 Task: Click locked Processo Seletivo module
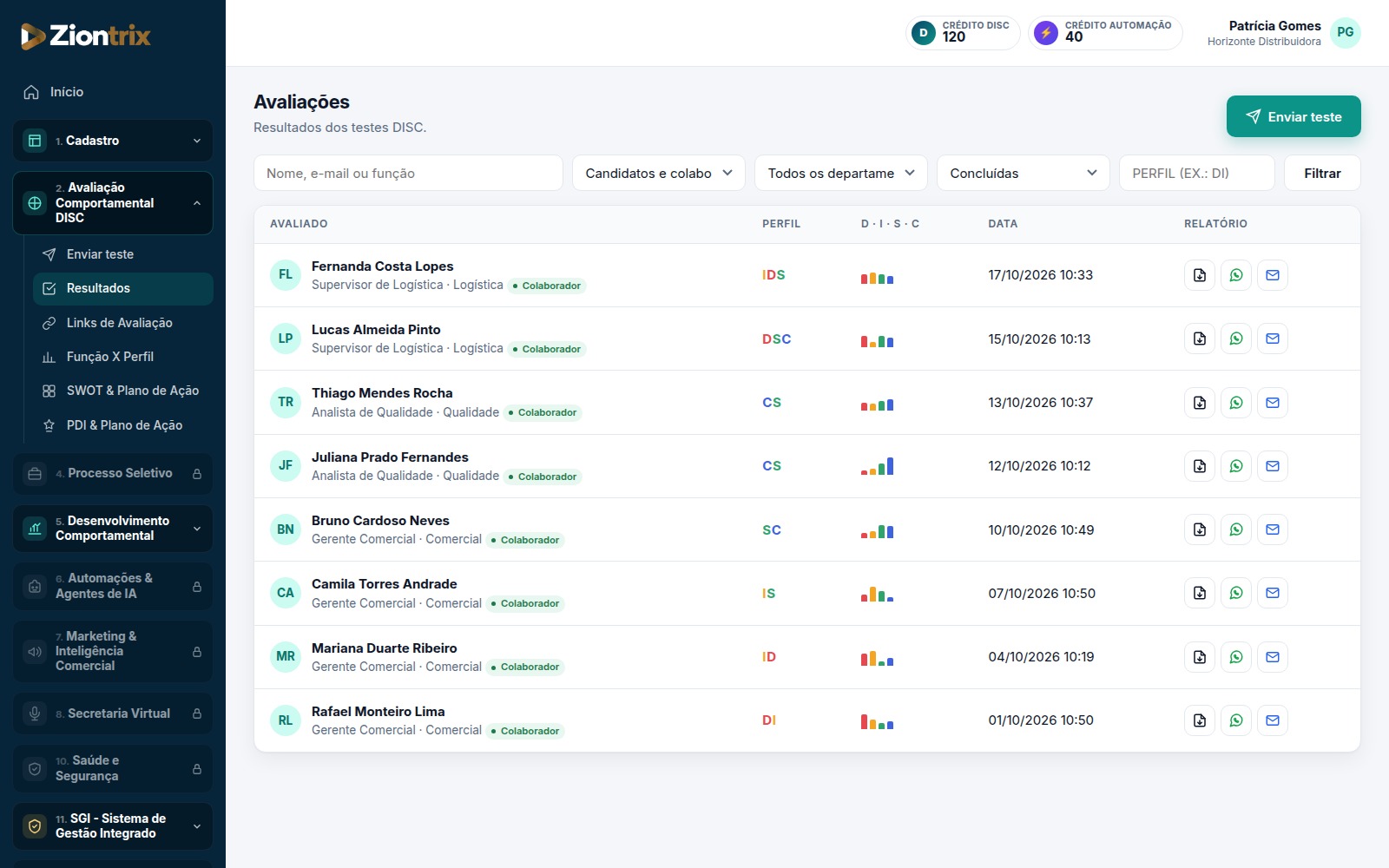click(x=113, y=474)
